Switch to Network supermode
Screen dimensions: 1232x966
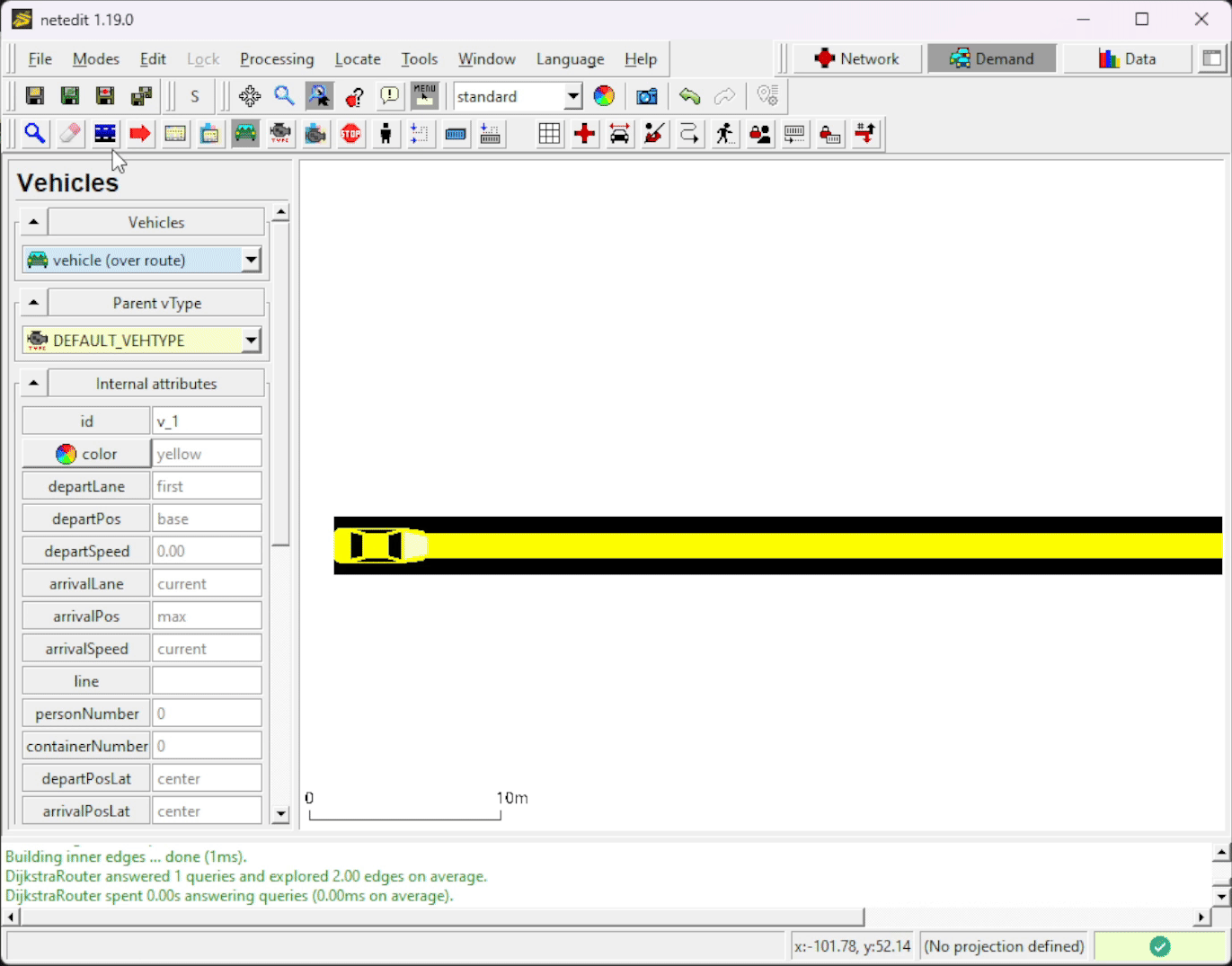[855, 59]
